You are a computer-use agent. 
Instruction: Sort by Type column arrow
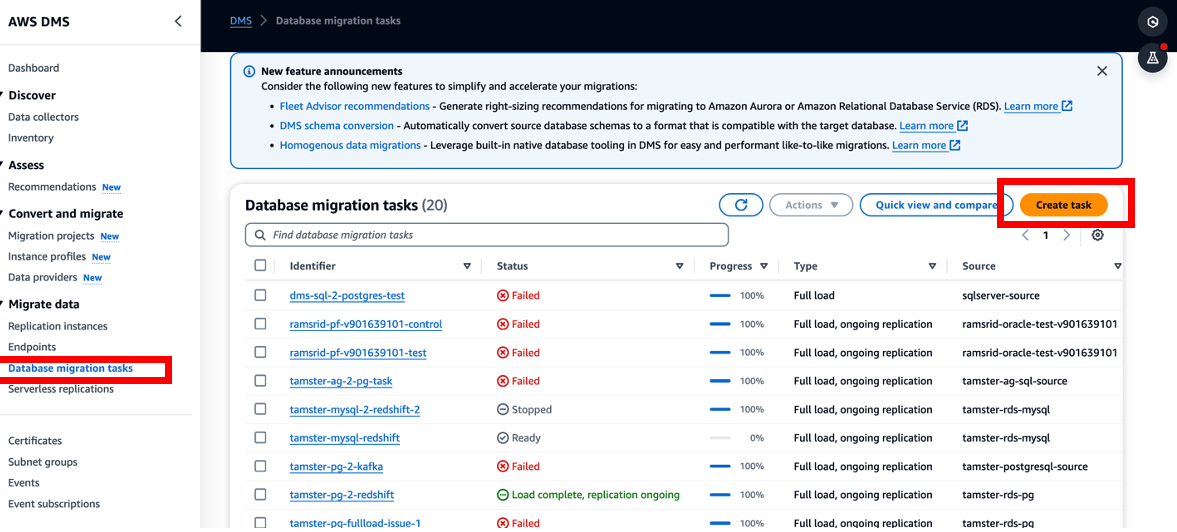932,266
